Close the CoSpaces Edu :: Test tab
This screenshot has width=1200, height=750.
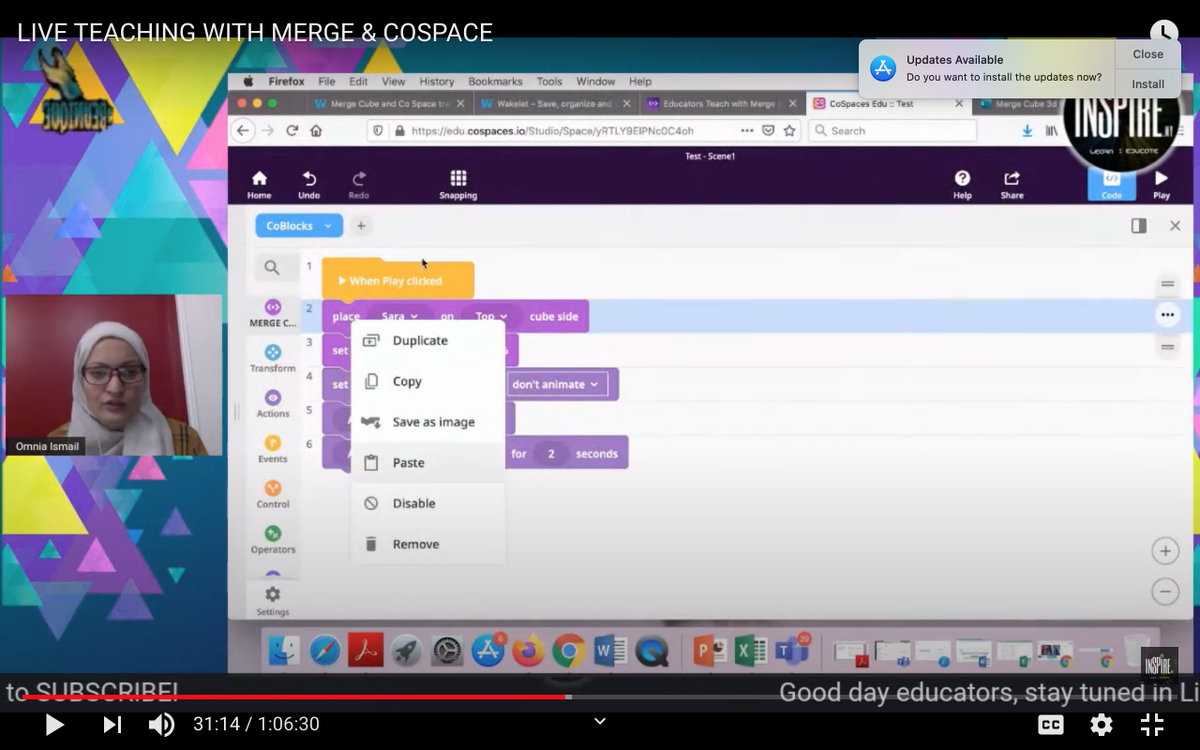[x=958, y=103]
